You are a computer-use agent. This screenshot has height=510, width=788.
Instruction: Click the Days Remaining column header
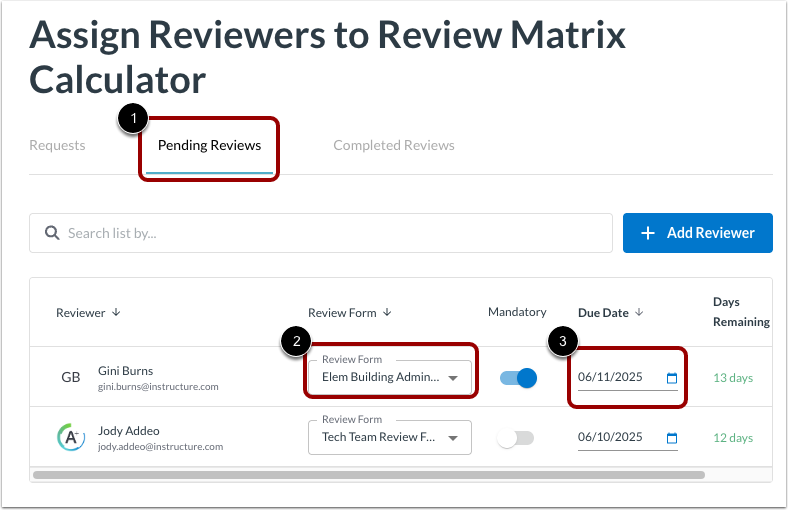point(741,312)
